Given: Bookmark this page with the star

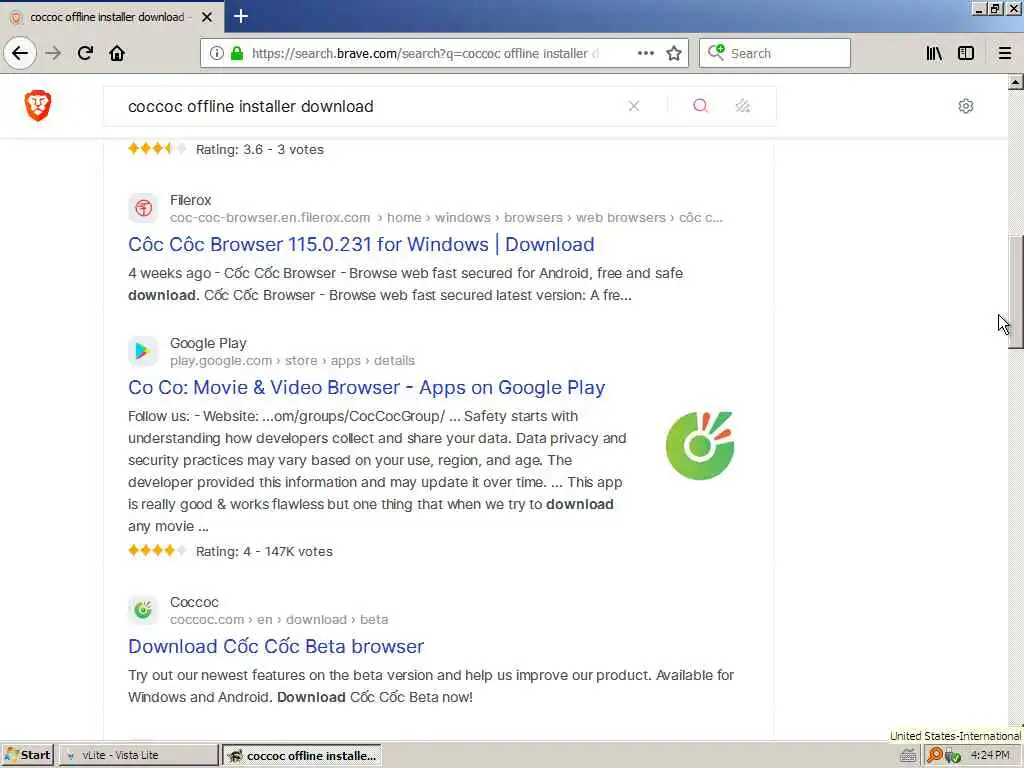Looking at the screenshot, I should pyautogui.click(x=674, y=53).
